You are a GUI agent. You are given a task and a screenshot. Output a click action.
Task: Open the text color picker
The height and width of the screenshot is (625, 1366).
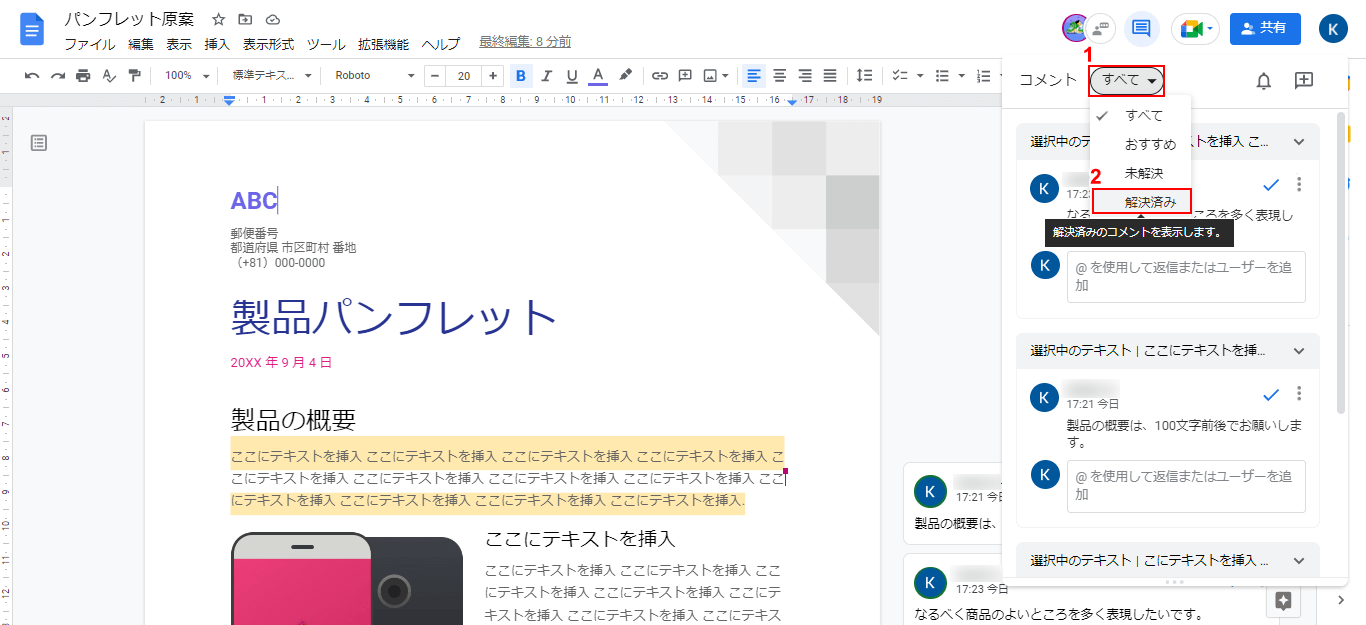click(x=598, y=75)
